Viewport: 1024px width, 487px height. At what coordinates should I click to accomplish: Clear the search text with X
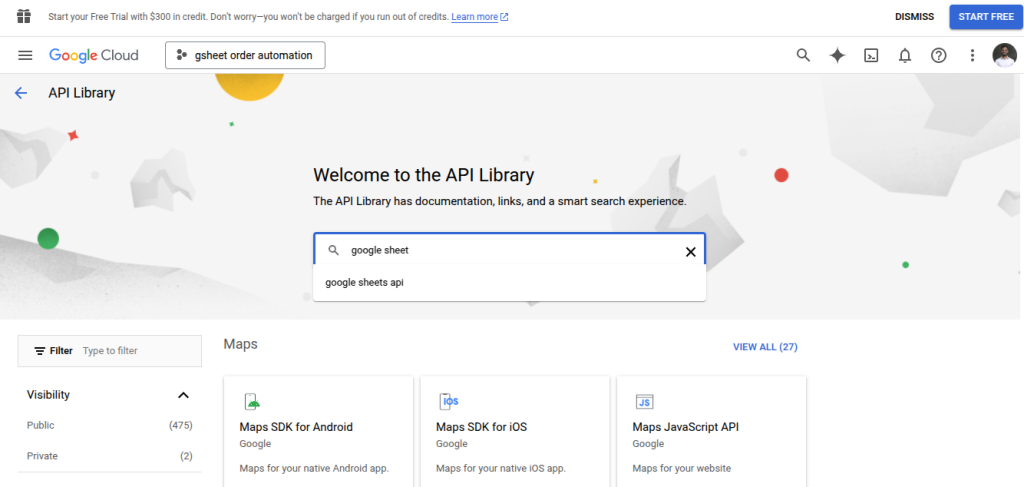(x=690, y=252)
